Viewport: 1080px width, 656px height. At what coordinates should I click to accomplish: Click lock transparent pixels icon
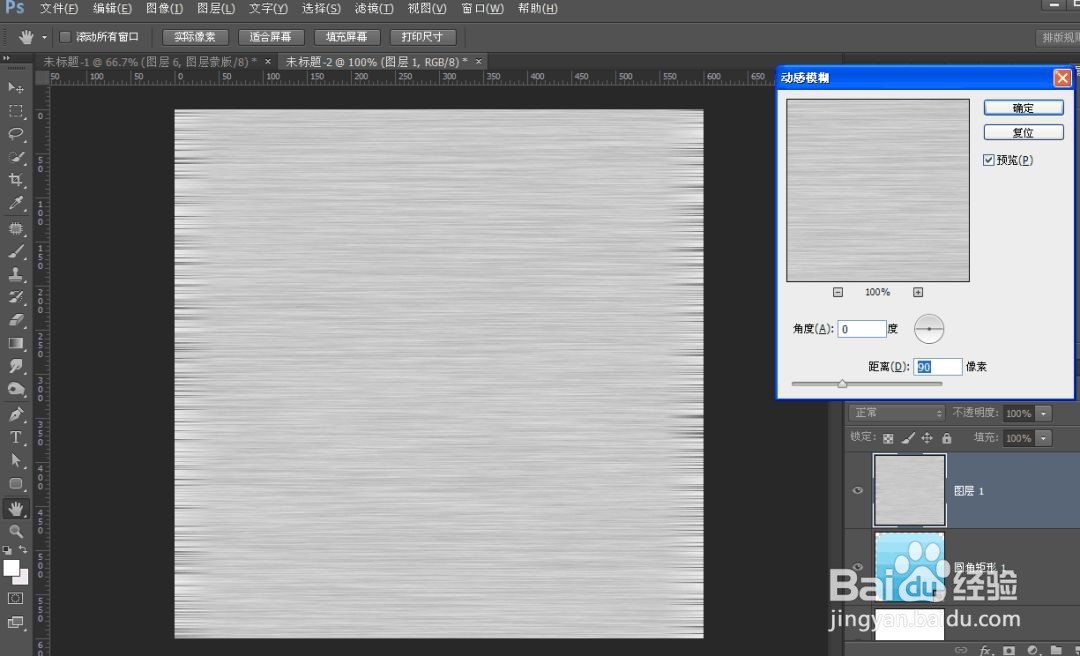[889, 438]
